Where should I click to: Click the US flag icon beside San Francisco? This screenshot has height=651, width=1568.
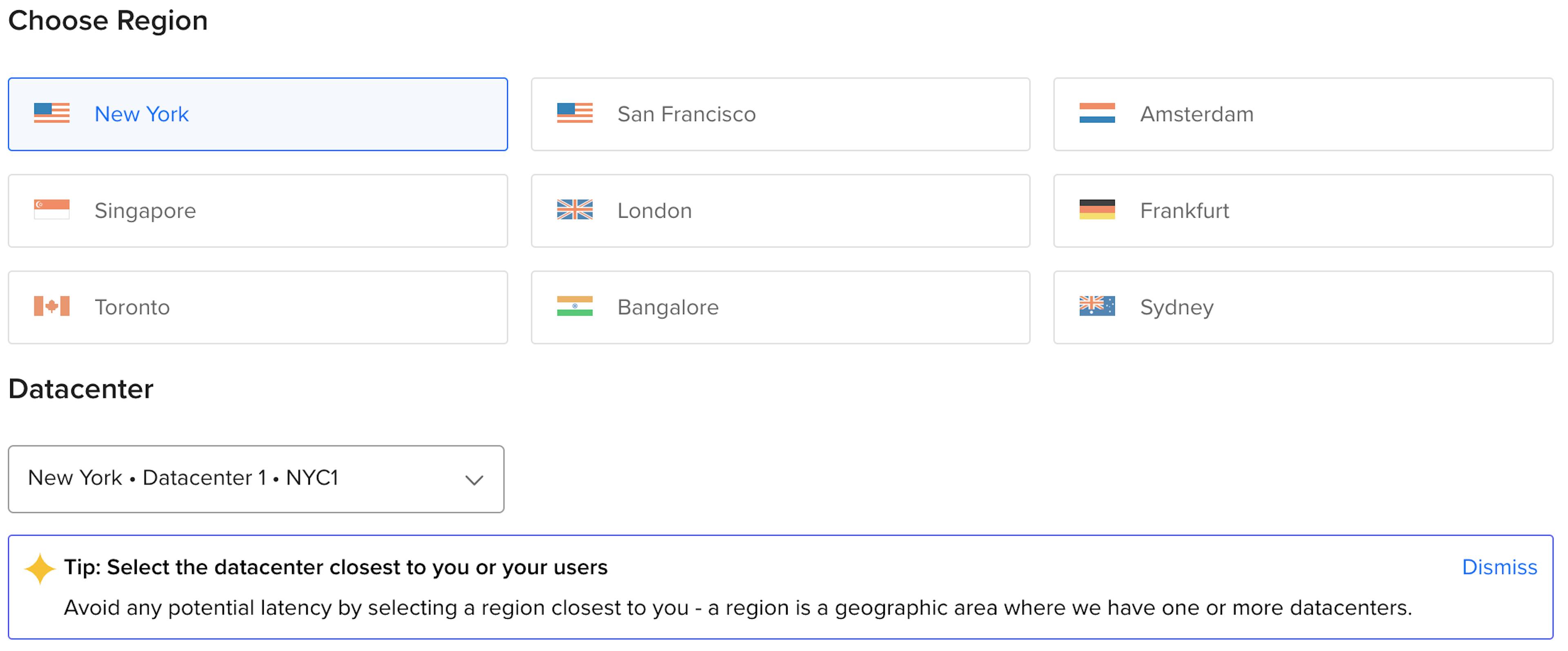coord(574,113)
